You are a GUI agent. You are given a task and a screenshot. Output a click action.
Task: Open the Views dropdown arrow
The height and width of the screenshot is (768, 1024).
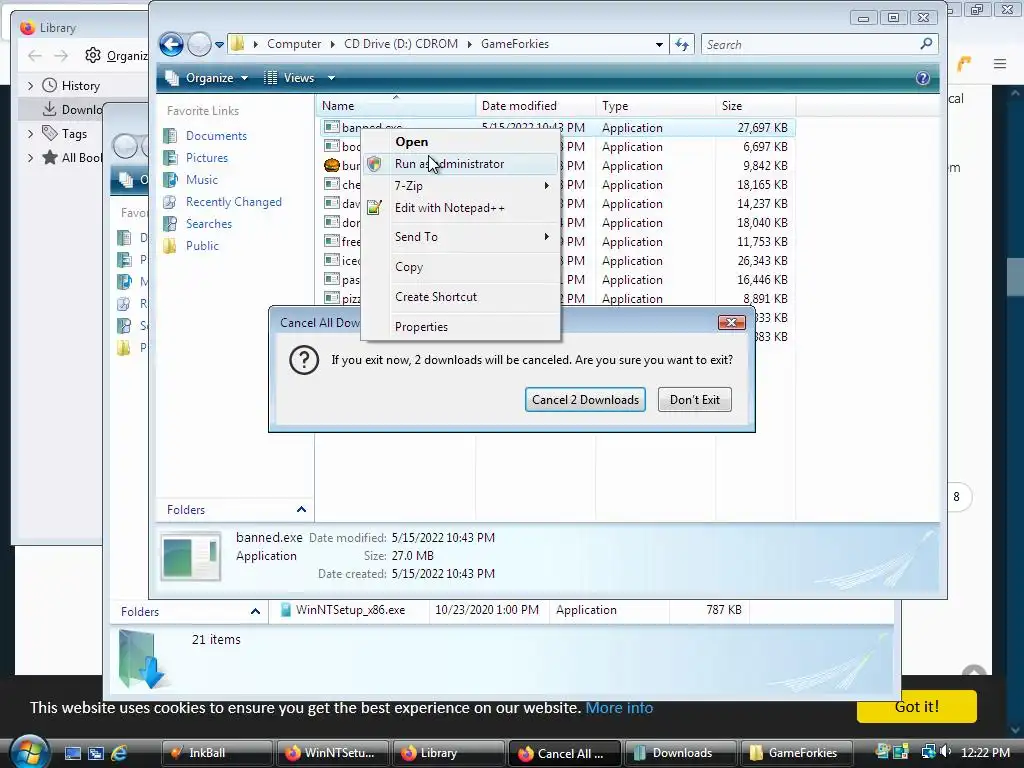[331, 78]
